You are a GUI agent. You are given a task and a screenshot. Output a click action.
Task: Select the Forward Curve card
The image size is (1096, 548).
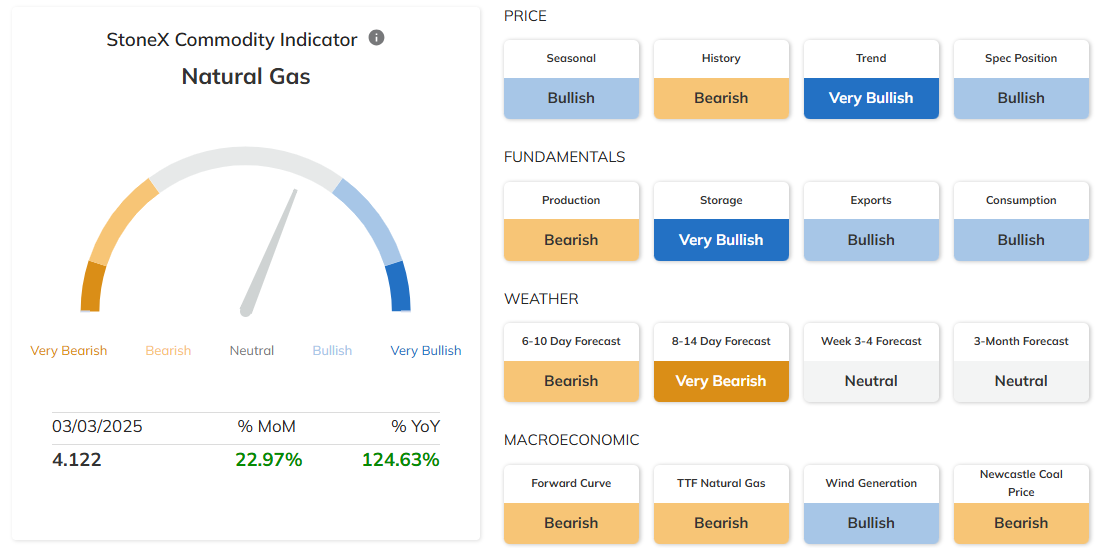pyautogui.click(x=571, y=504)
